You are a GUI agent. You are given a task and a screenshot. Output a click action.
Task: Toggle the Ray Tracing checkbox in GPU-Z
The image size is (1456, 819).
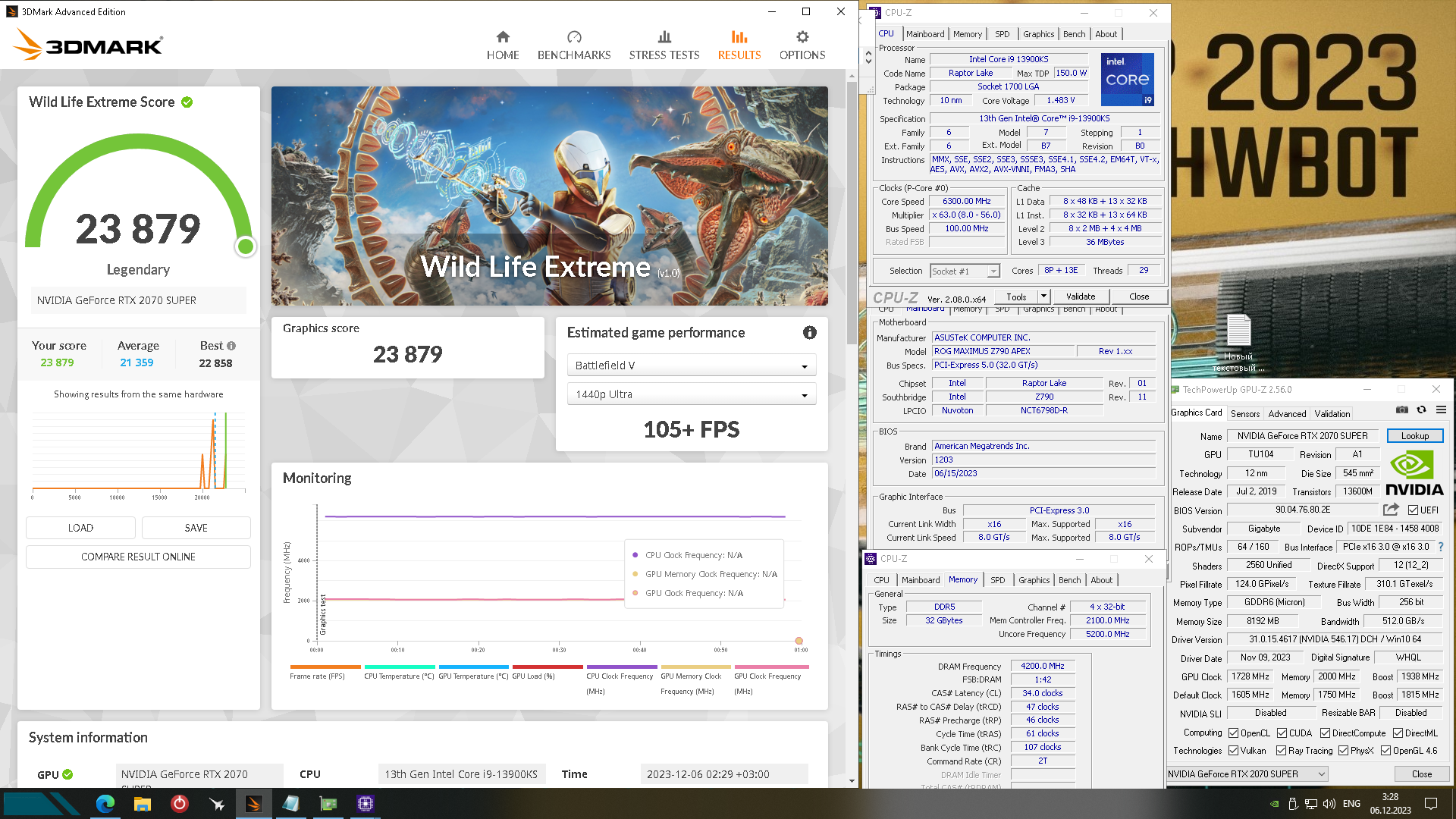1281,751
